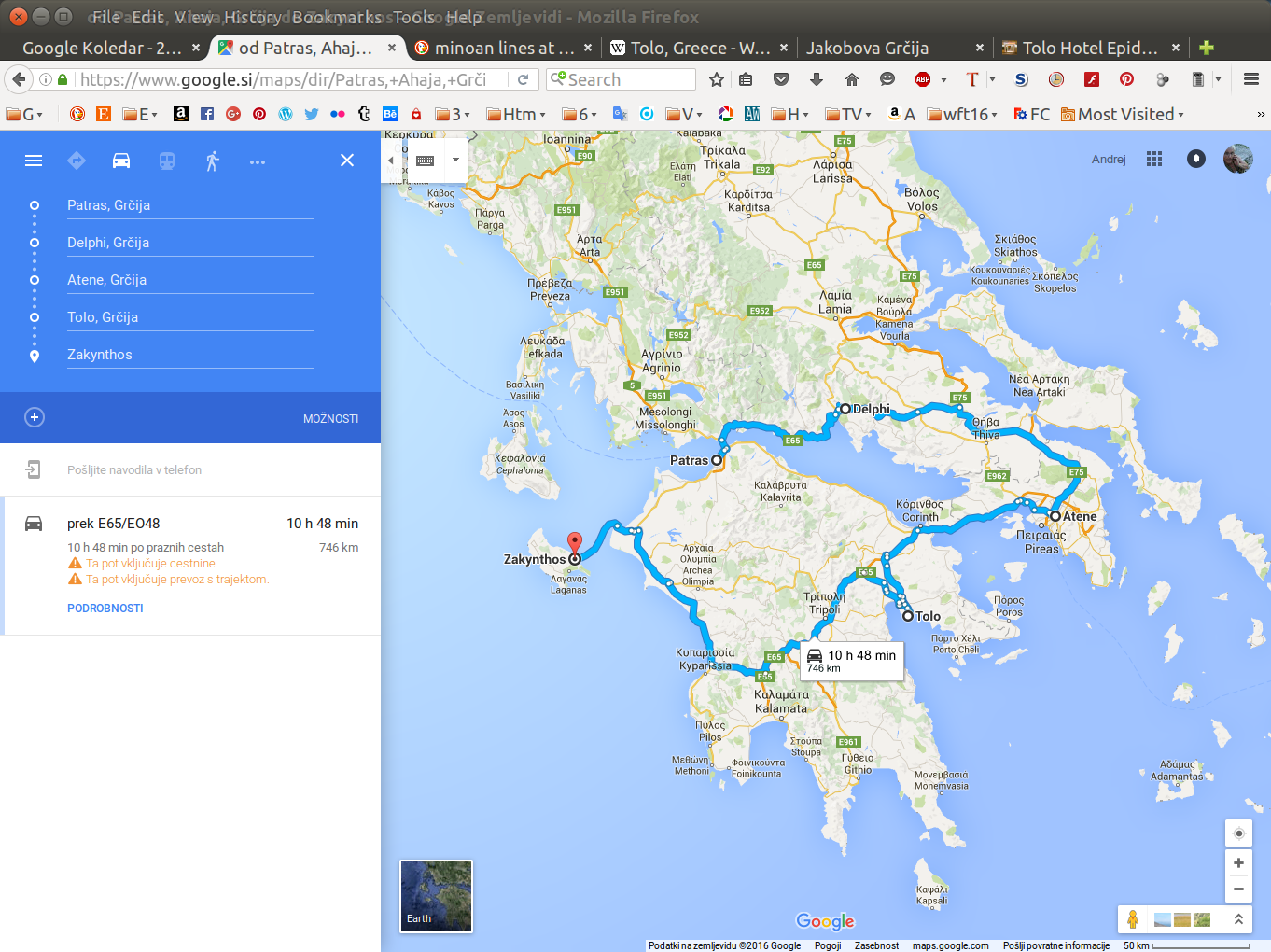The image size is (1271, 952).
Task: Open PODROBNOSTI route details
Action: 105,608
